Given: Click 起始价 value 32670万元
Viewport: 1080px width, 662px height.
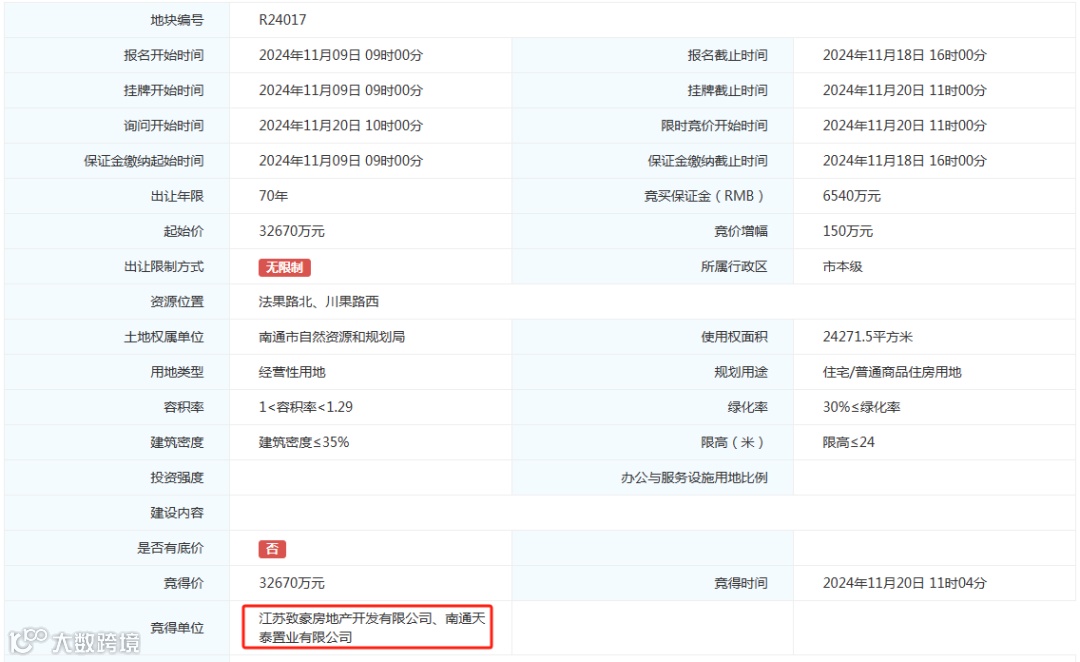Looking at the screenshot, I should click(291, 231).
